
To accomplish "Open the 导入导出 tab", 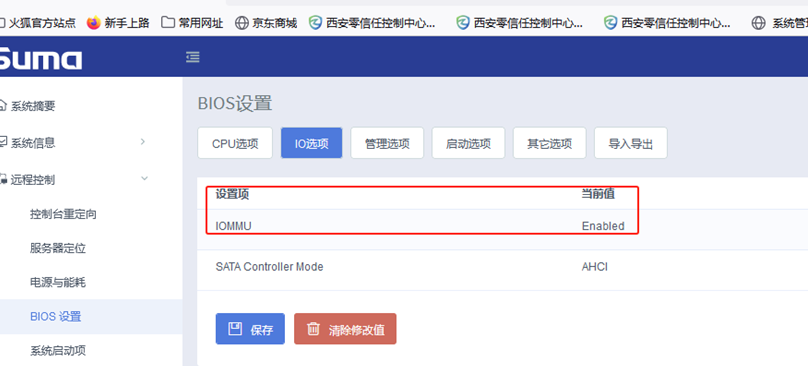I will [631, 143].
